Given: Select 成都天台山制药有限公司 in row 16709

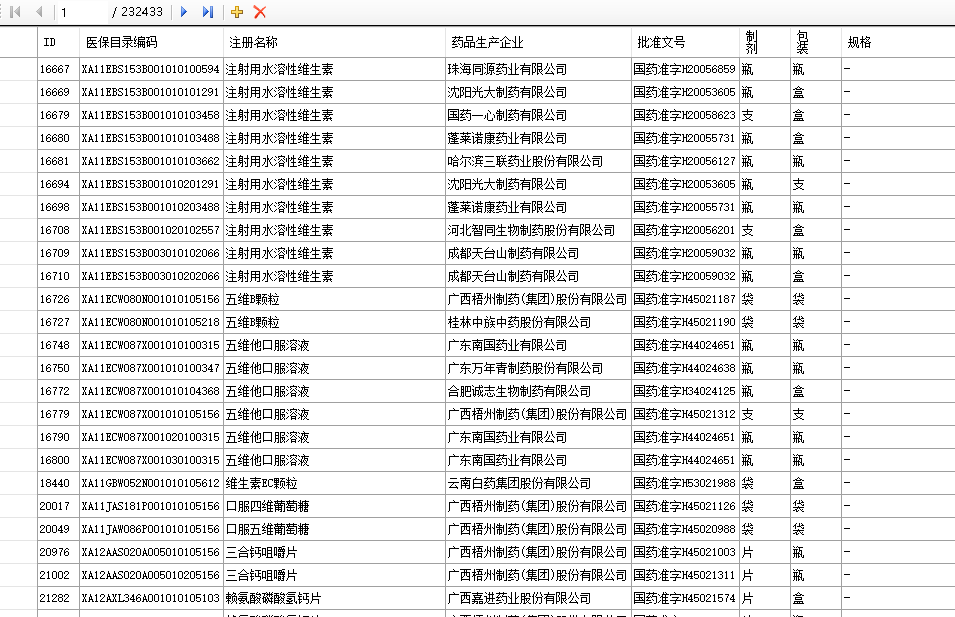Looking at the screenshot, I should pyautogui.click(x=538, y=253).
